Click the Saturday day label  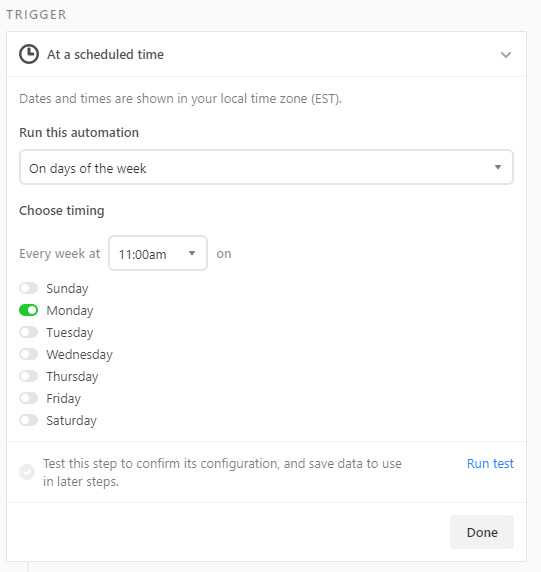(x=72, y=420)
